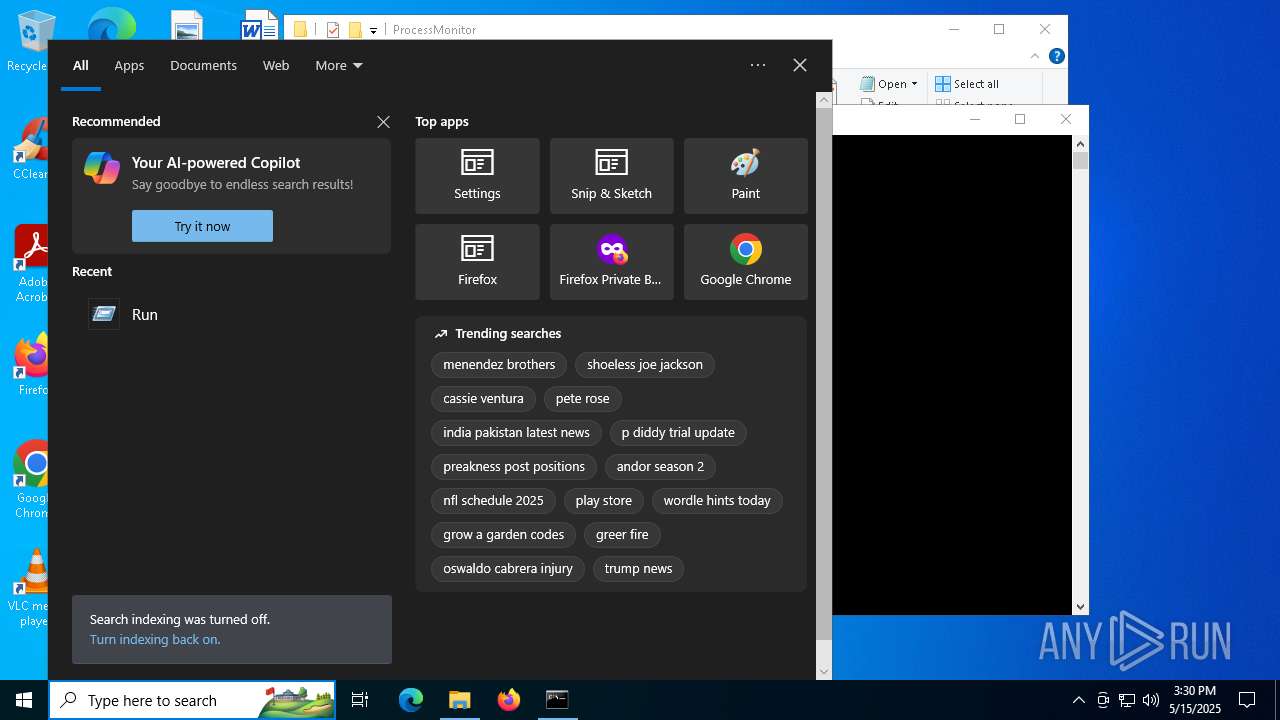The image size is (1280, 720).
Task: Search trending nfl schedule 2025
Action: click(493, 500)
